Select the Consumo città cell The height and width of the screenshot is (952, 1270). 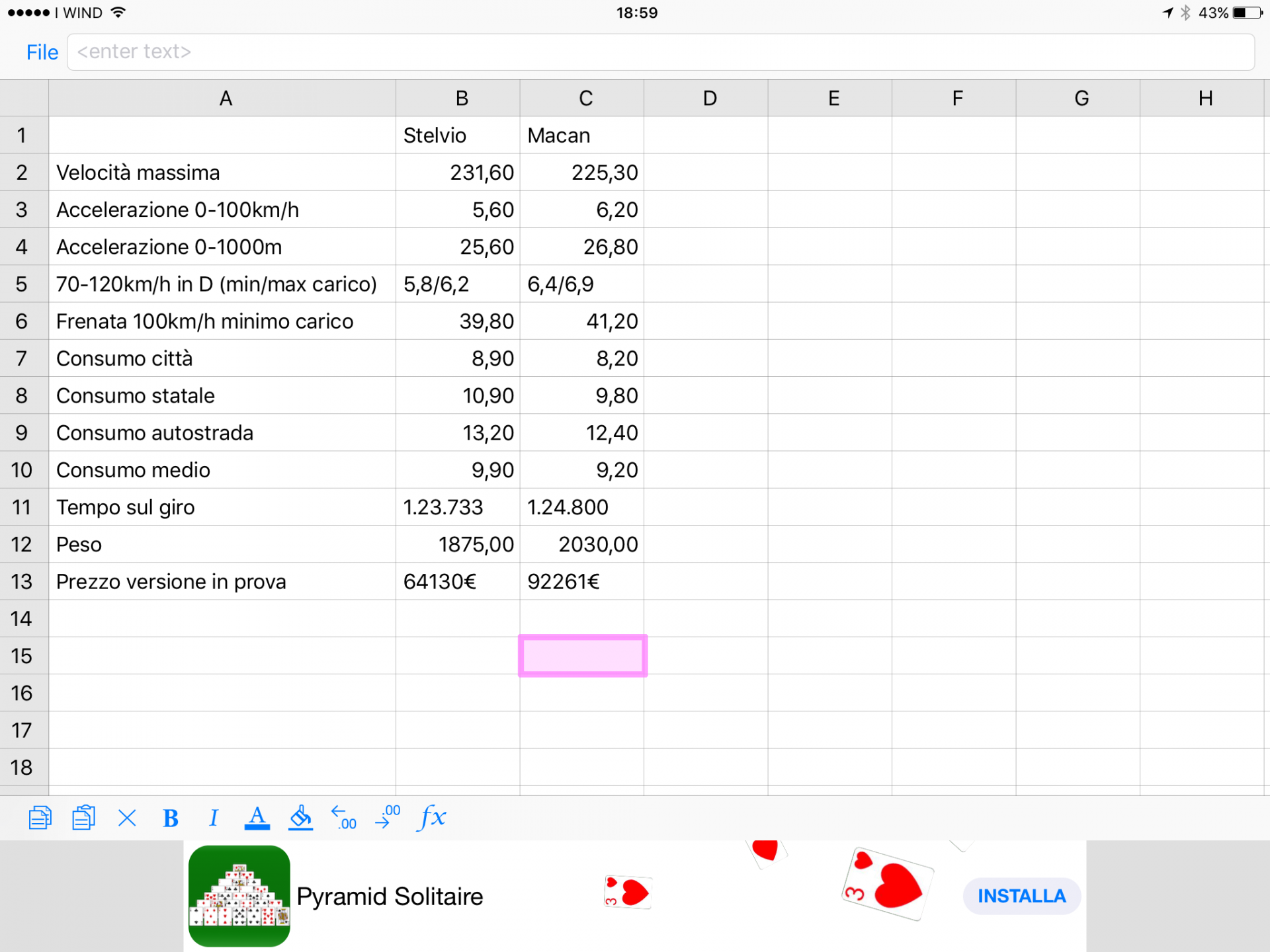click(x=222, y=358)
